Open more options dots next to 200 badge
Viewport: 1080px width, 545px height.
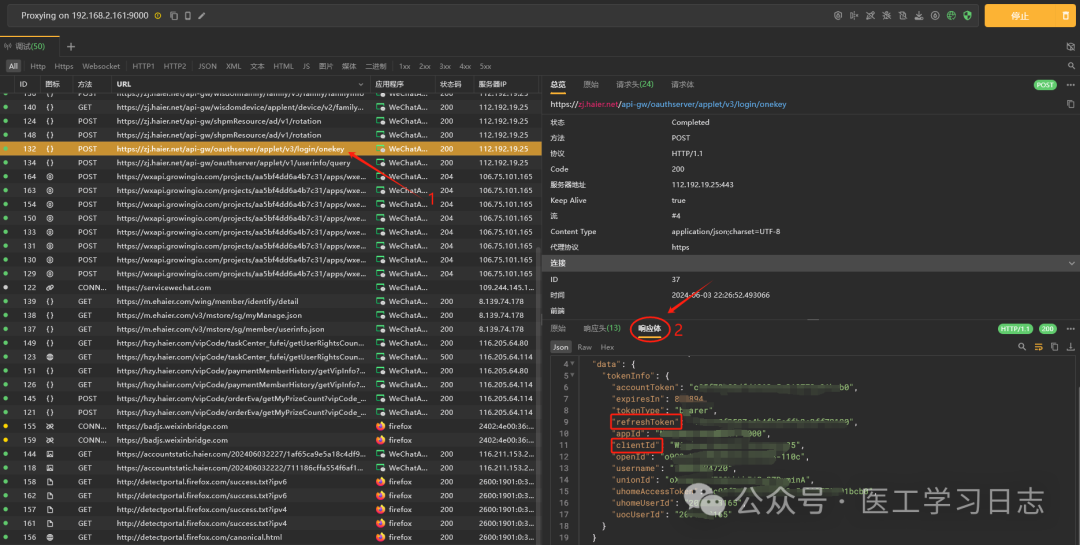[1070, 329]
